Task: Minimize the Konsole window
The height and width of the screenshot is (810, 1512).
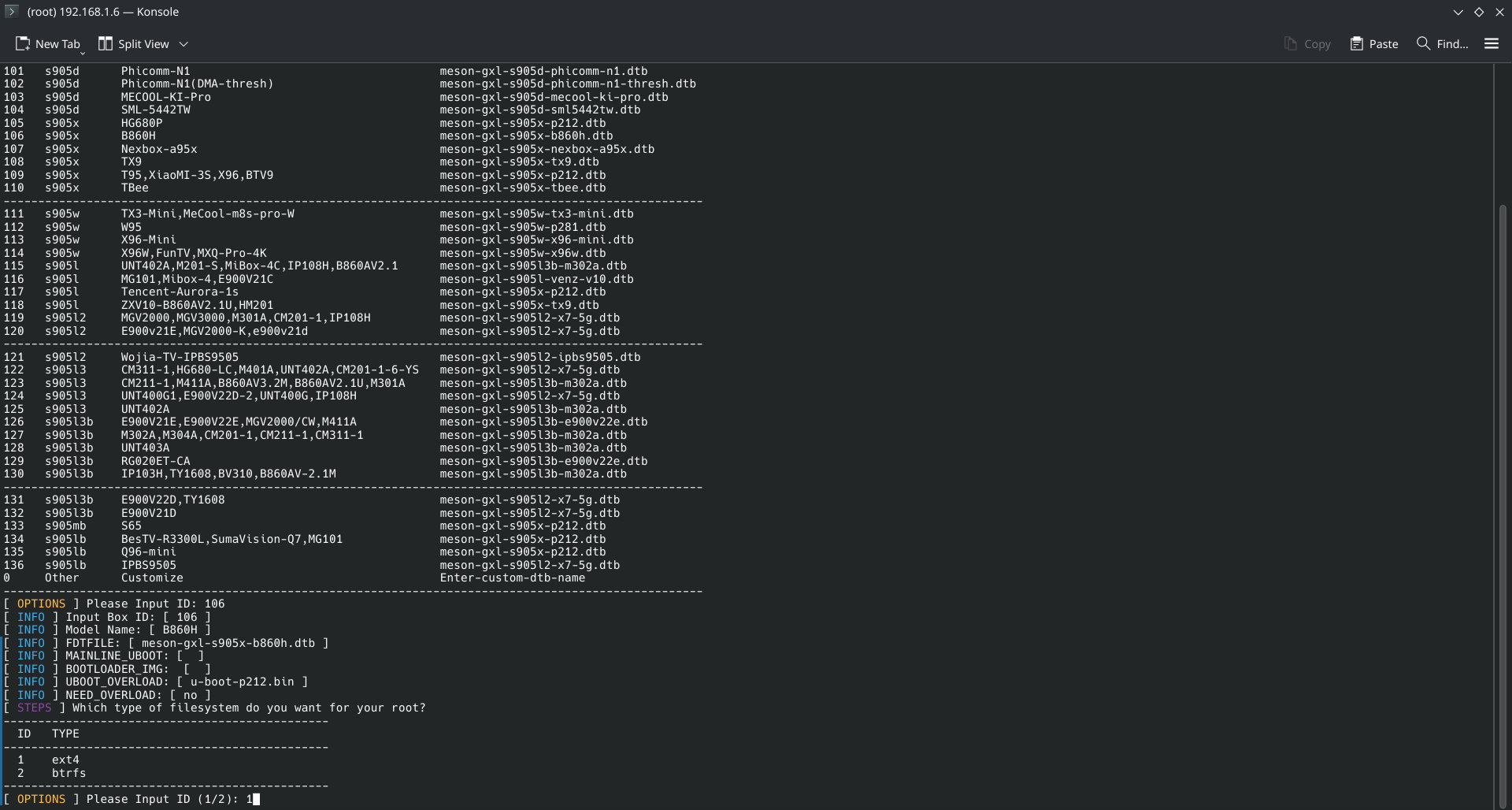Action: click(x=1458, y=12)
